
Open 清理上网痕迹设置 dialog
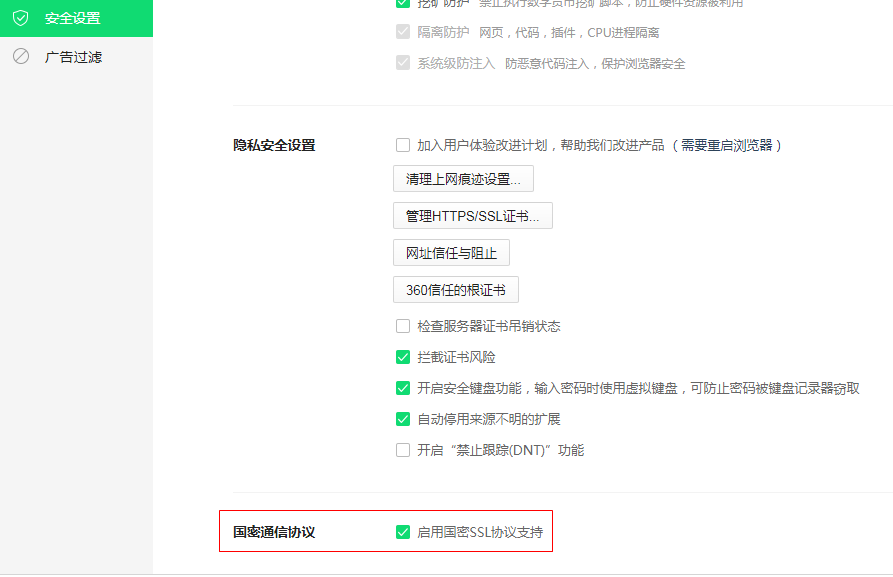coord(463,179)
